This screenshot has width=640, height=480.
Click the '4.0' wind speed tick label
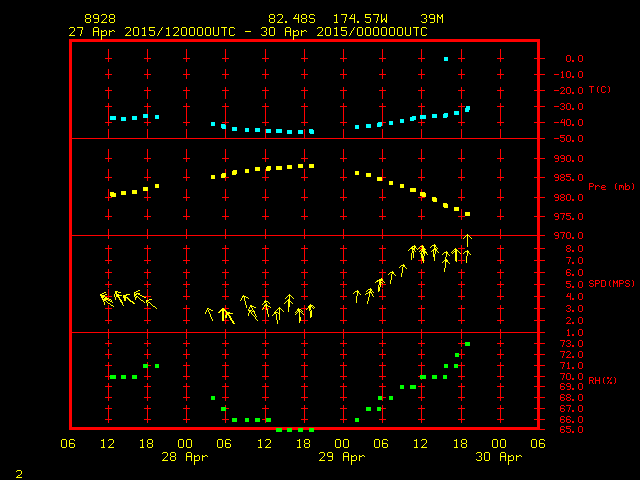574,297
